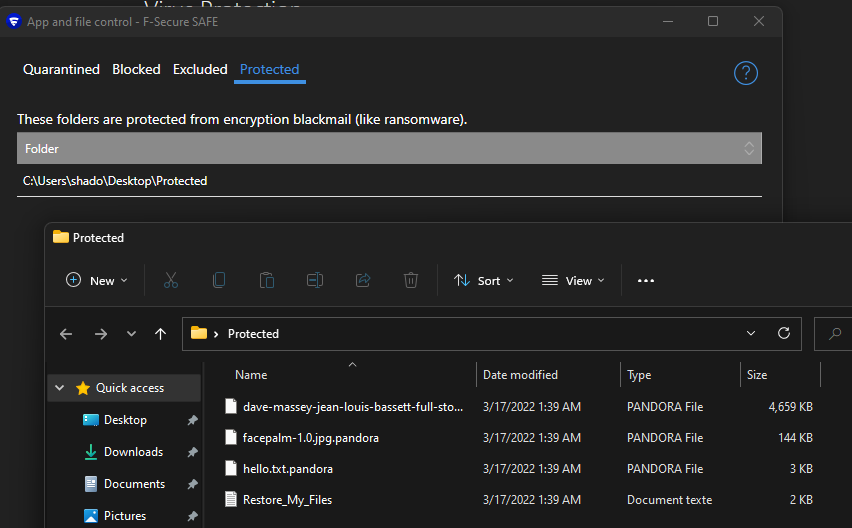Open Pictures in the navigation pane

coord(125,516)
